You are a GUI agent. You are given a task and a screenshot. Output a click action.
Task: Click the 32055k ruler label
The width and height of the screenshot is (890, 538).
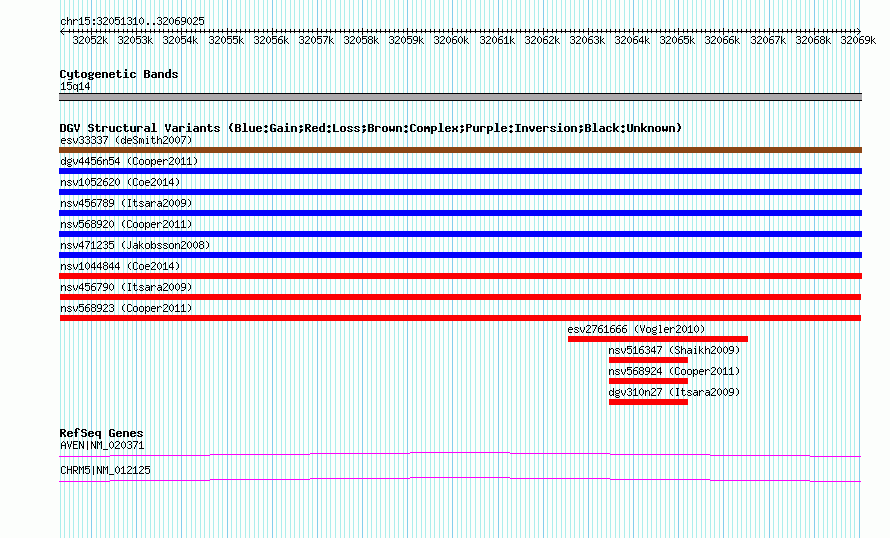point(226,40)
